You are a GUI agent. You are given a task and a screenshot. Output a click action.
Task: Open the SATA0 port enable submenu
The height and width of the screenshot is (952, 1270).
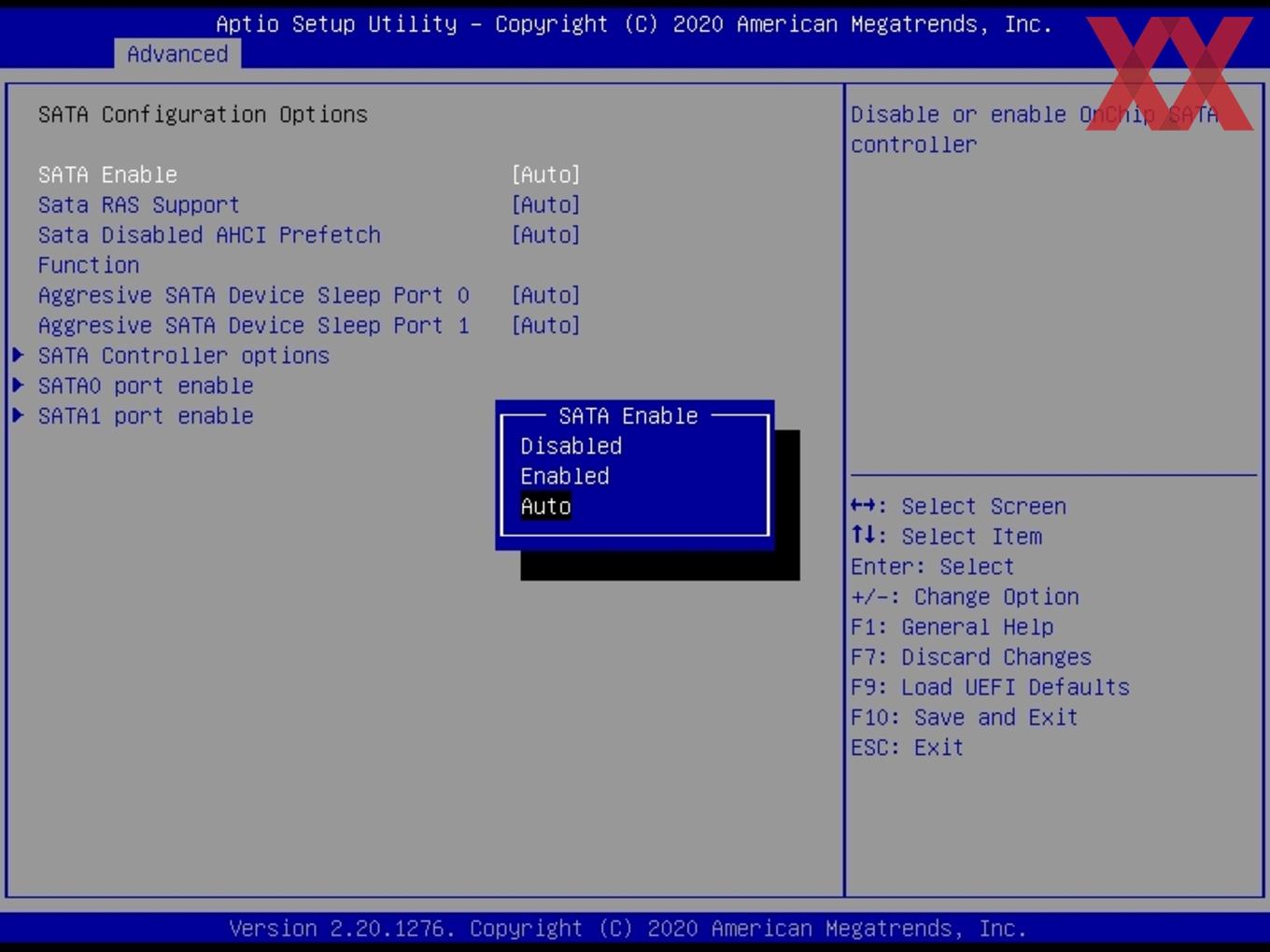146,385
